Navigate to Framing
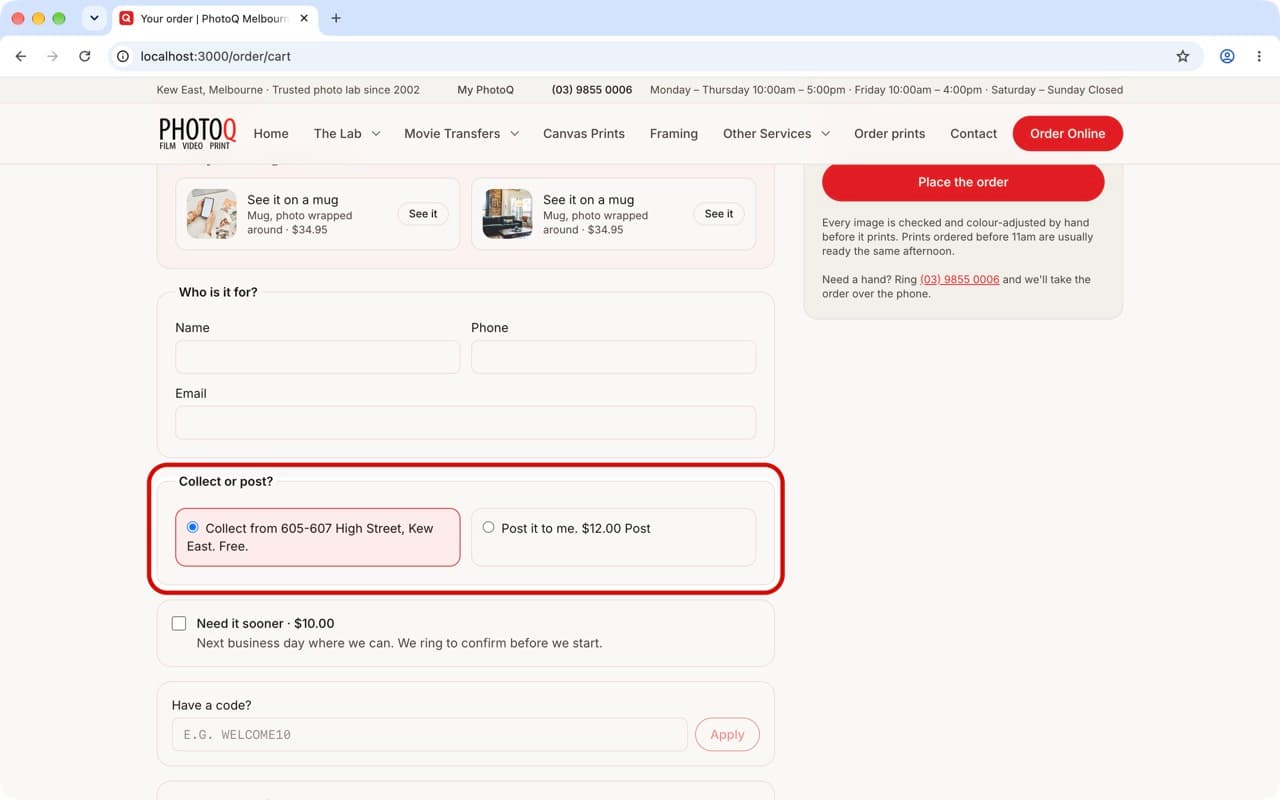The width and height of the screenshot is (1280, 800). 674,133
